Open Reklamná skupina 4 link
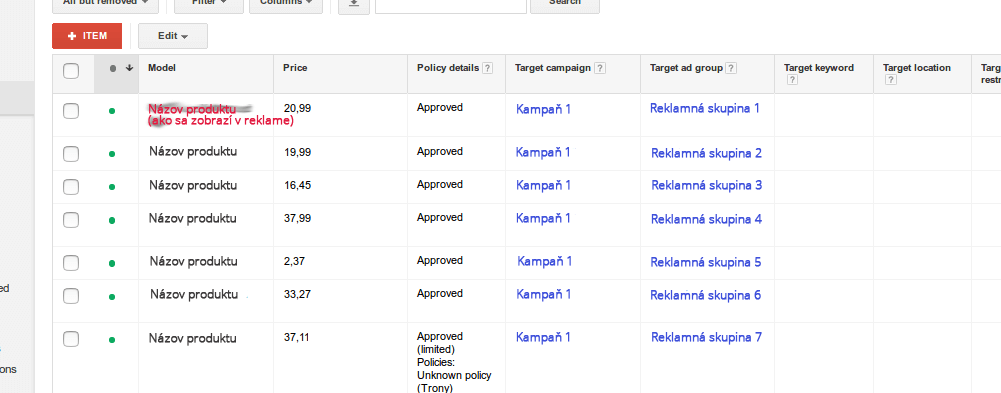The height and width of the screenshot is (393, 1001). tap(706, 219)
